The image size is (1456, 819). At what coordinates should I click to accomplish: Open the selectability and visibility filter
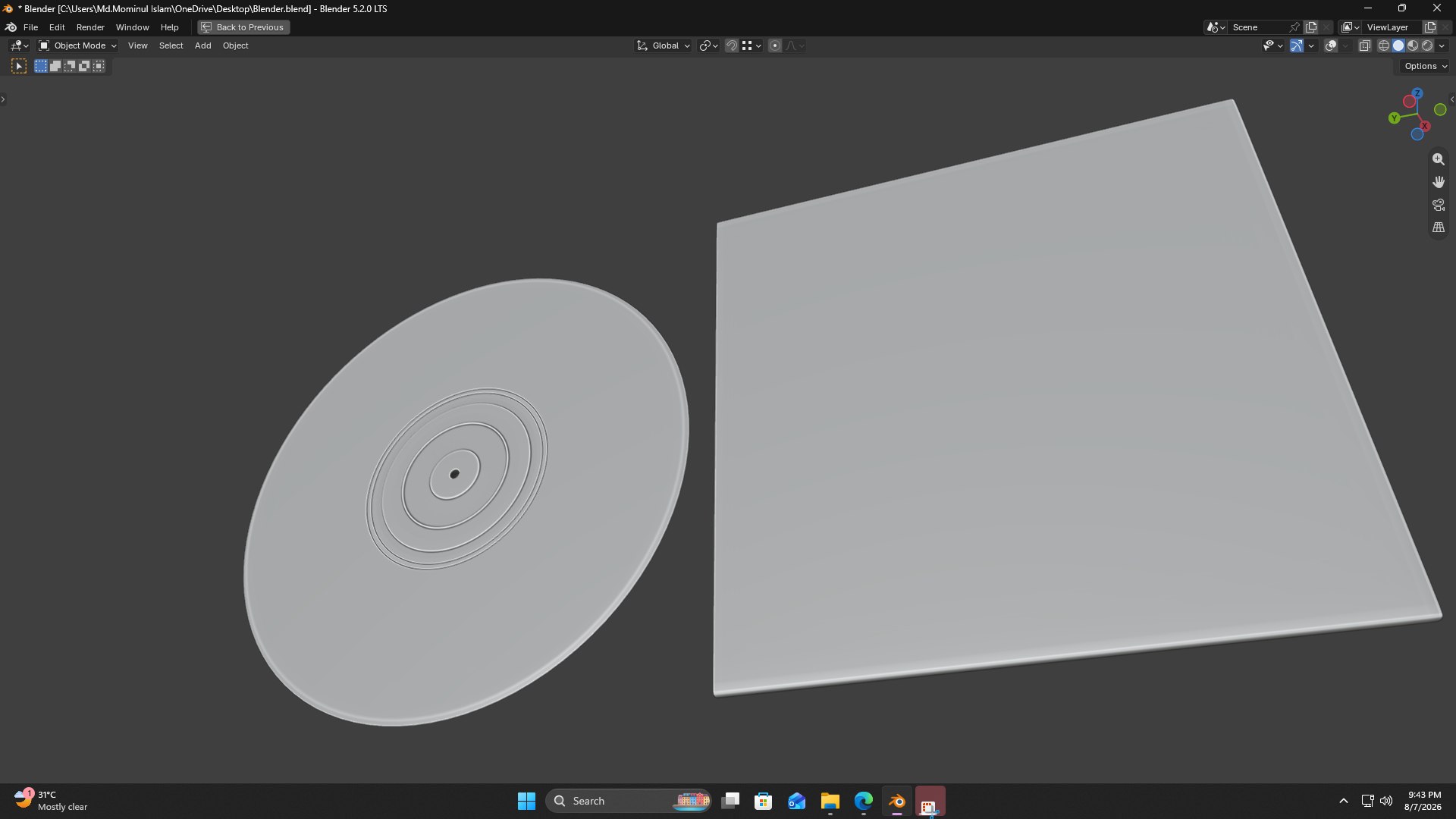pos(1272,46)
